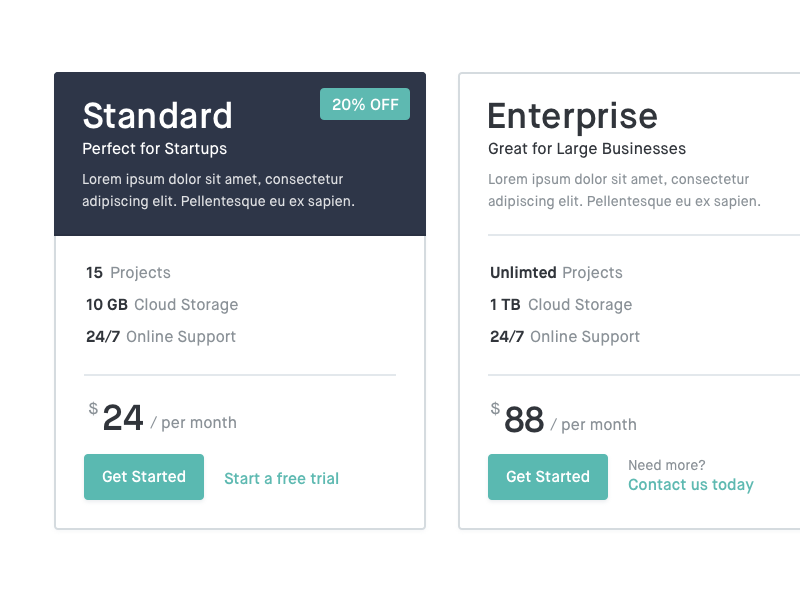Click Get Started on the Standard plan
Screen dimensions: 800x600
click(x=144, y=477)
